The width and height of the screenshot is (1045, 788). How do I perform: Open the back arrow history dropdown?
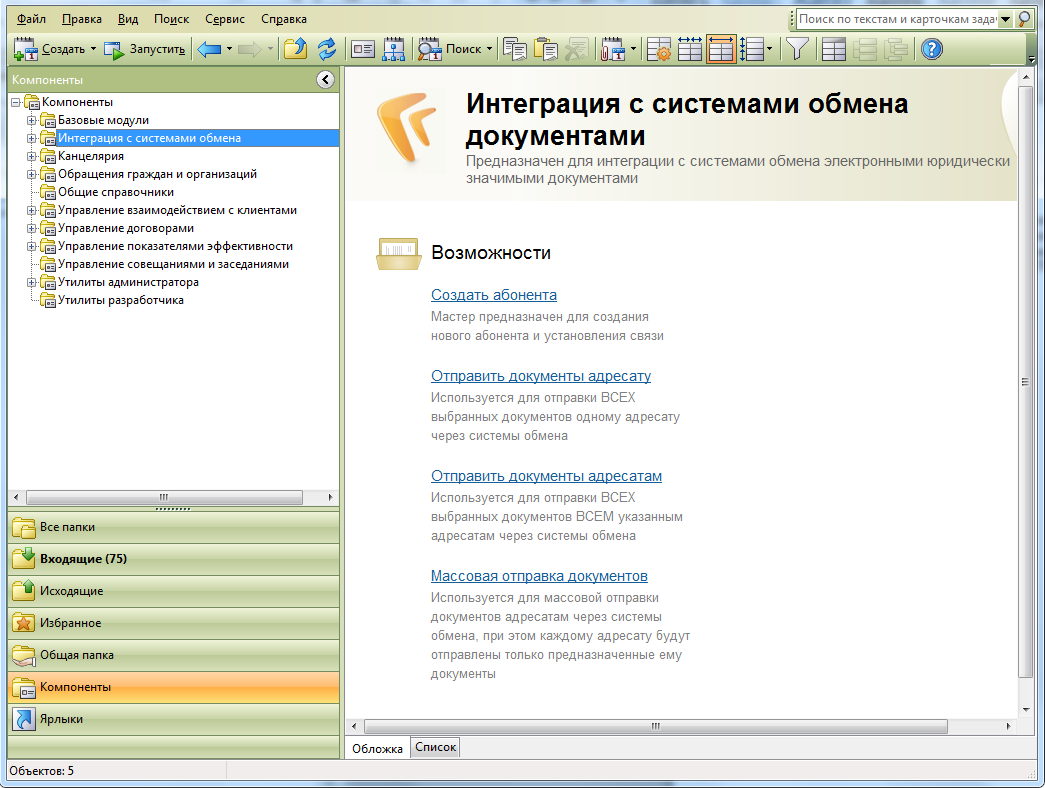coord(229,49)
